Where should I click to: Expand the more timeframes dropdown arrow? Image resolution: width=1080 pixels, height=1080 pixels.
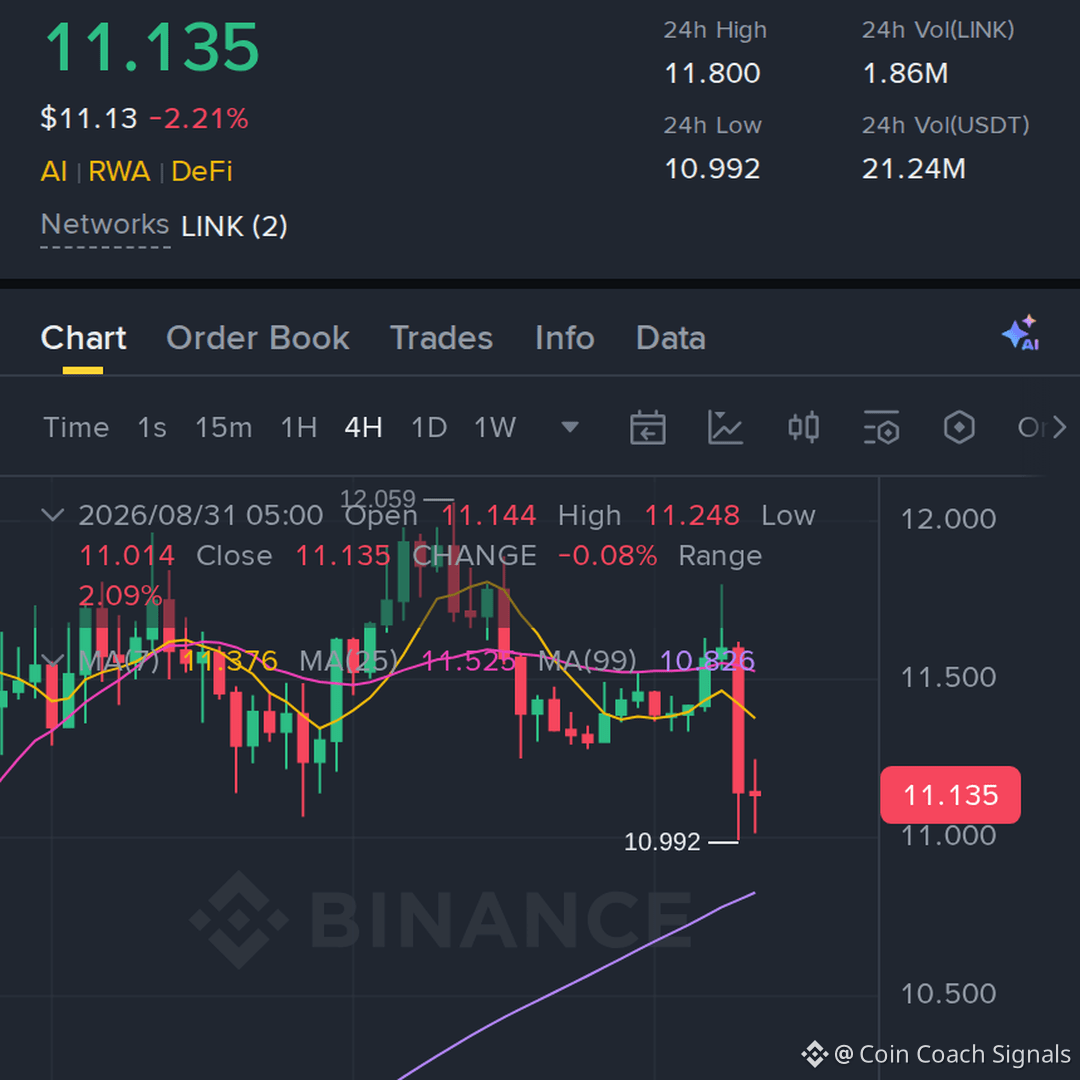pyautogui.click(x=570, y=428)
